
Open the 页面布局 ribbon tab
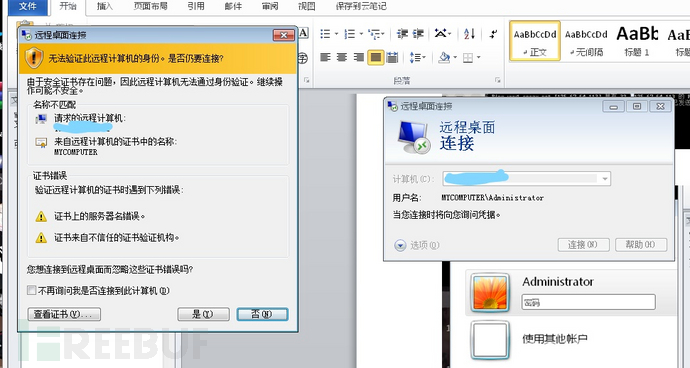click(x=150, y=6)
